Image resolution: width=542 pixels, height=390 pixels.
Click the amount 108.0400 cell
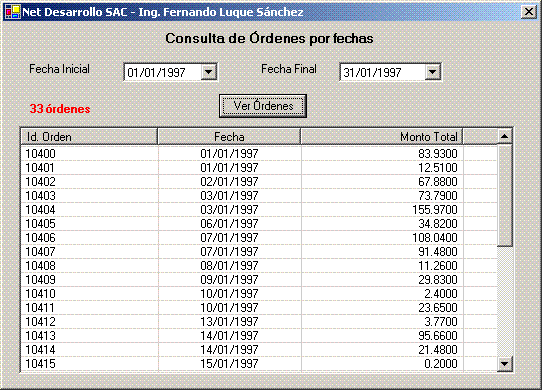coord(382,238)
